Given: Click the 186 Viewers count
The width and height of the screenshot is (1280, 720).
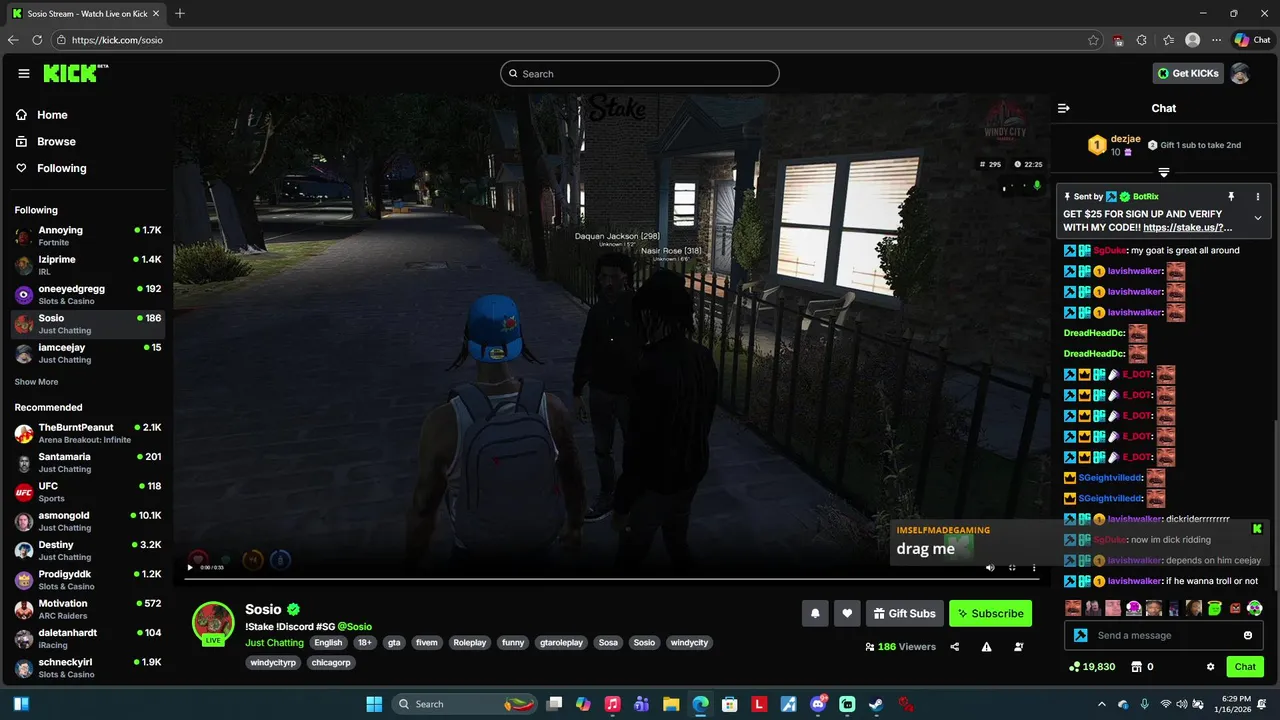Looking at the screenshot, I should [x=901, y=647].
